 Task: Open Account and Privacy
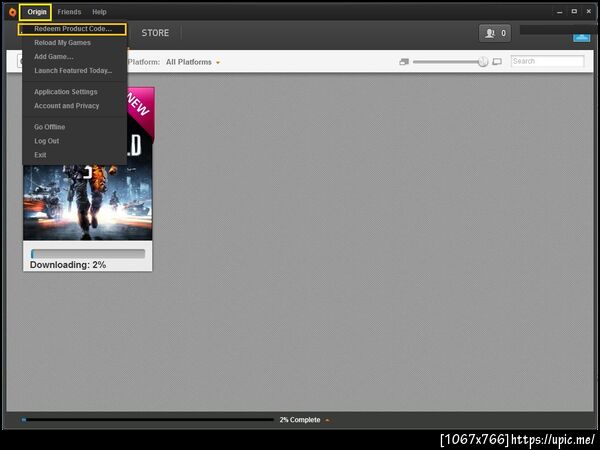click(x=67, y=106)
